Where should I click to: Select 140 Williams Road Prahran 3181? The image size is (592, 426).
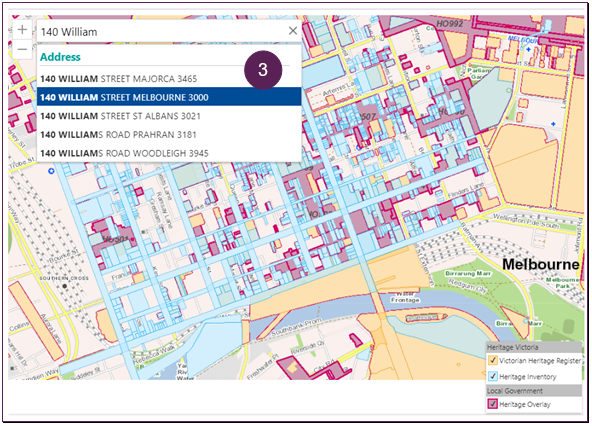tap(169, 134)
